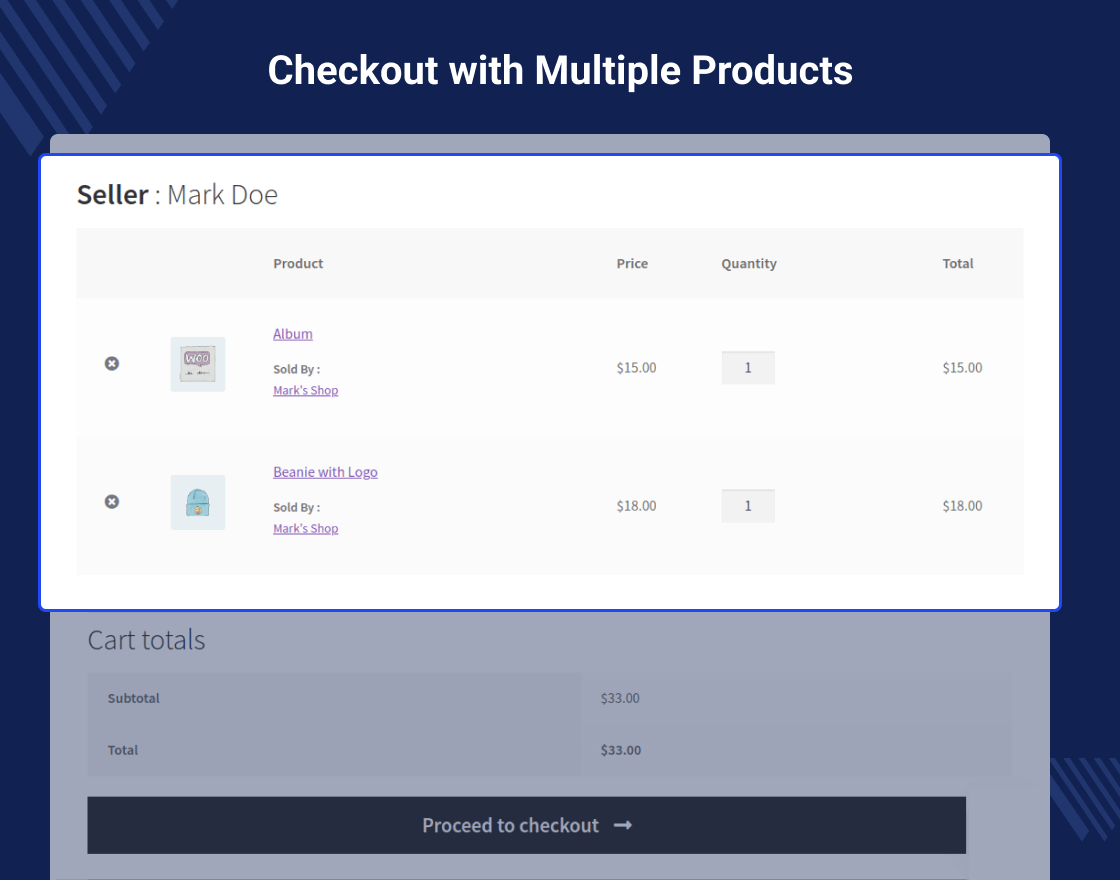Click the Seller Mark Doe heading
Screen dimensions: 1120x880
[x=177, y=194]
